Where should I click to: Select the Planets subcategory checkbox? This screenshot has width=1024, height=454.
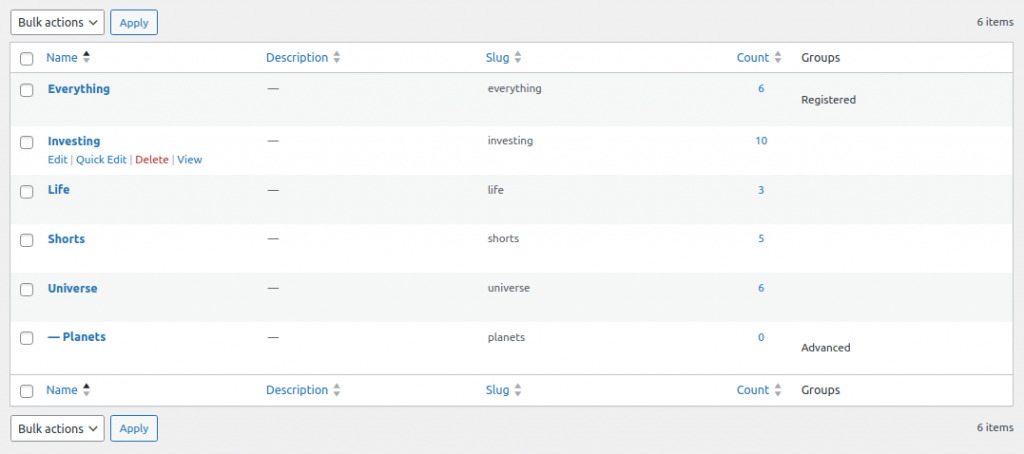27,338
